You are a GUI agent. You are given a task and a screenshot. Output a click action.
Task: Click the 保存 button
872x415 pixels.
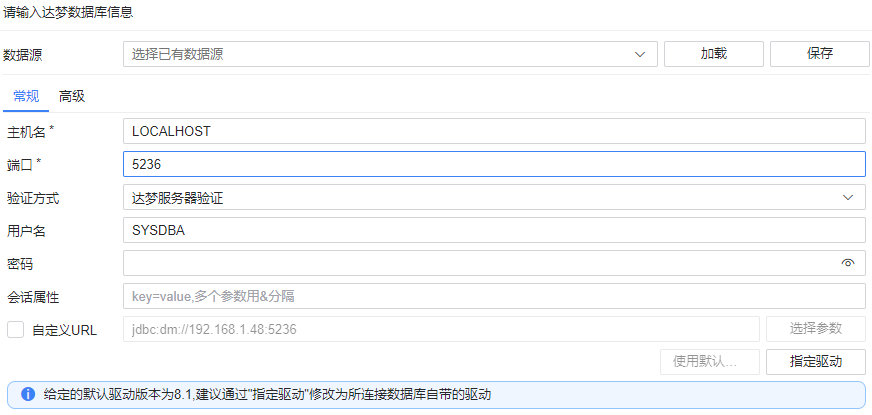(820, 54)
